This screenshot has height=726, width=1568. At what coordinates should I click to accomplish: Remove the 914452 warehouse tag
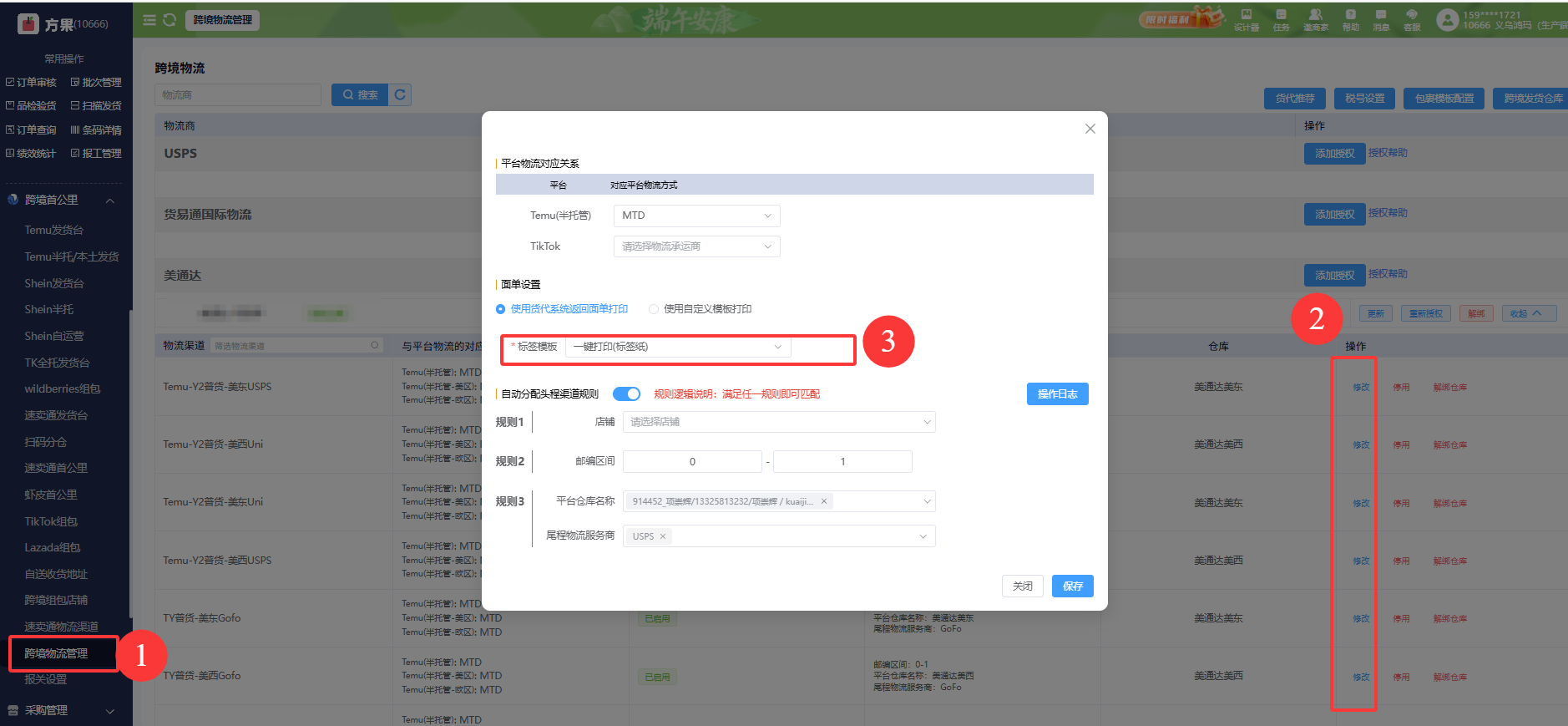coord(823,501)
